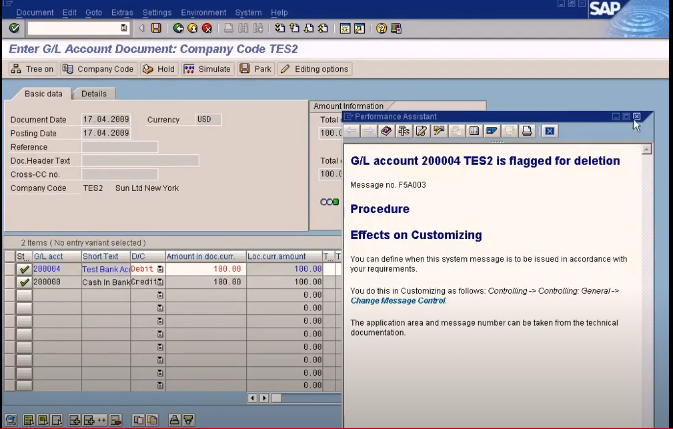The image size is (673, 429).
Task: Switch to the Basic data tab
Action: click(x=43, y=94)
